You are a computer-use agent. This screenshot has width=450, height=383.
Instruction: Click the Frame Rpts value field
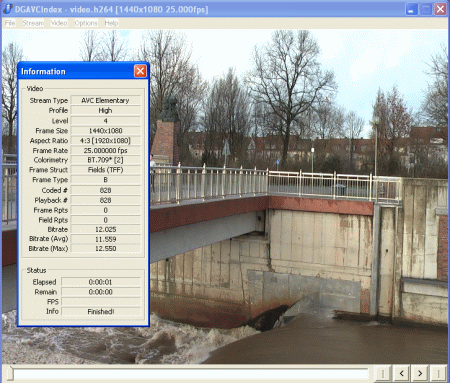[105, 210]
